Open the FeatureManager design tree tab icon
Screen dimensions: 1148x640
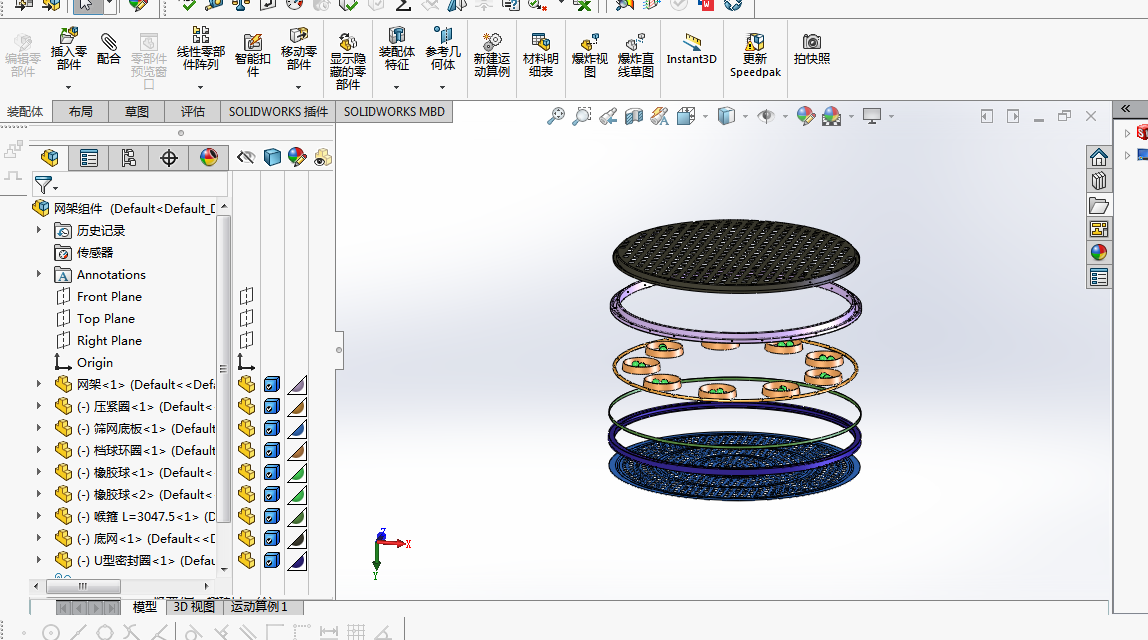coord(50,157)
